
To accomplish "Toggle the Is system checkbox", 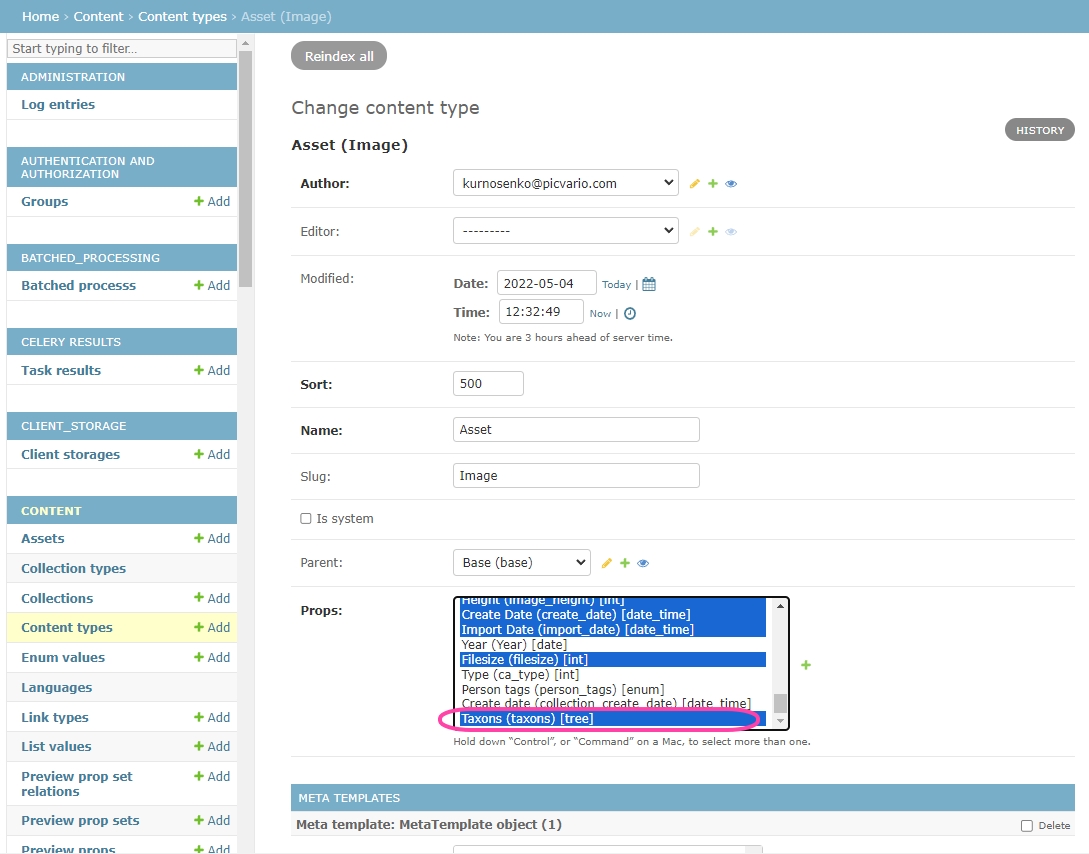I will [306, 519].
